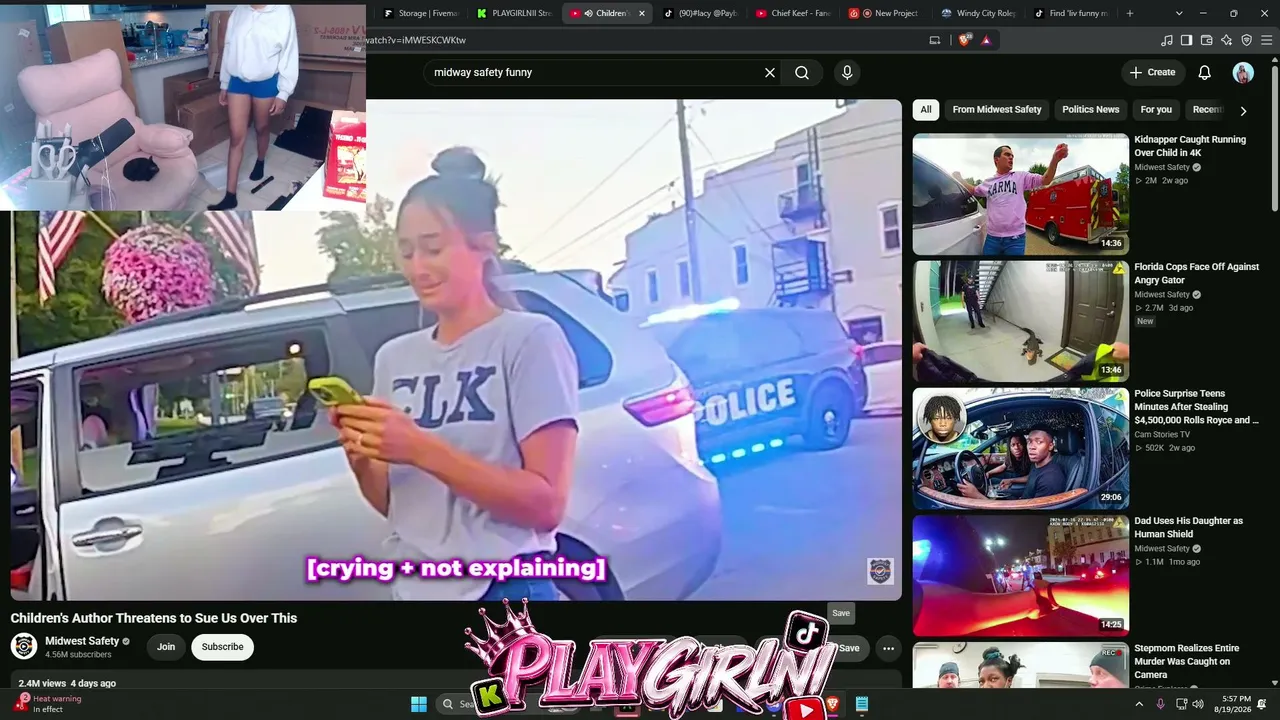The image size is (1280, 720).
Task: Clear the YouTube search box with X
Action: [770, 73]
